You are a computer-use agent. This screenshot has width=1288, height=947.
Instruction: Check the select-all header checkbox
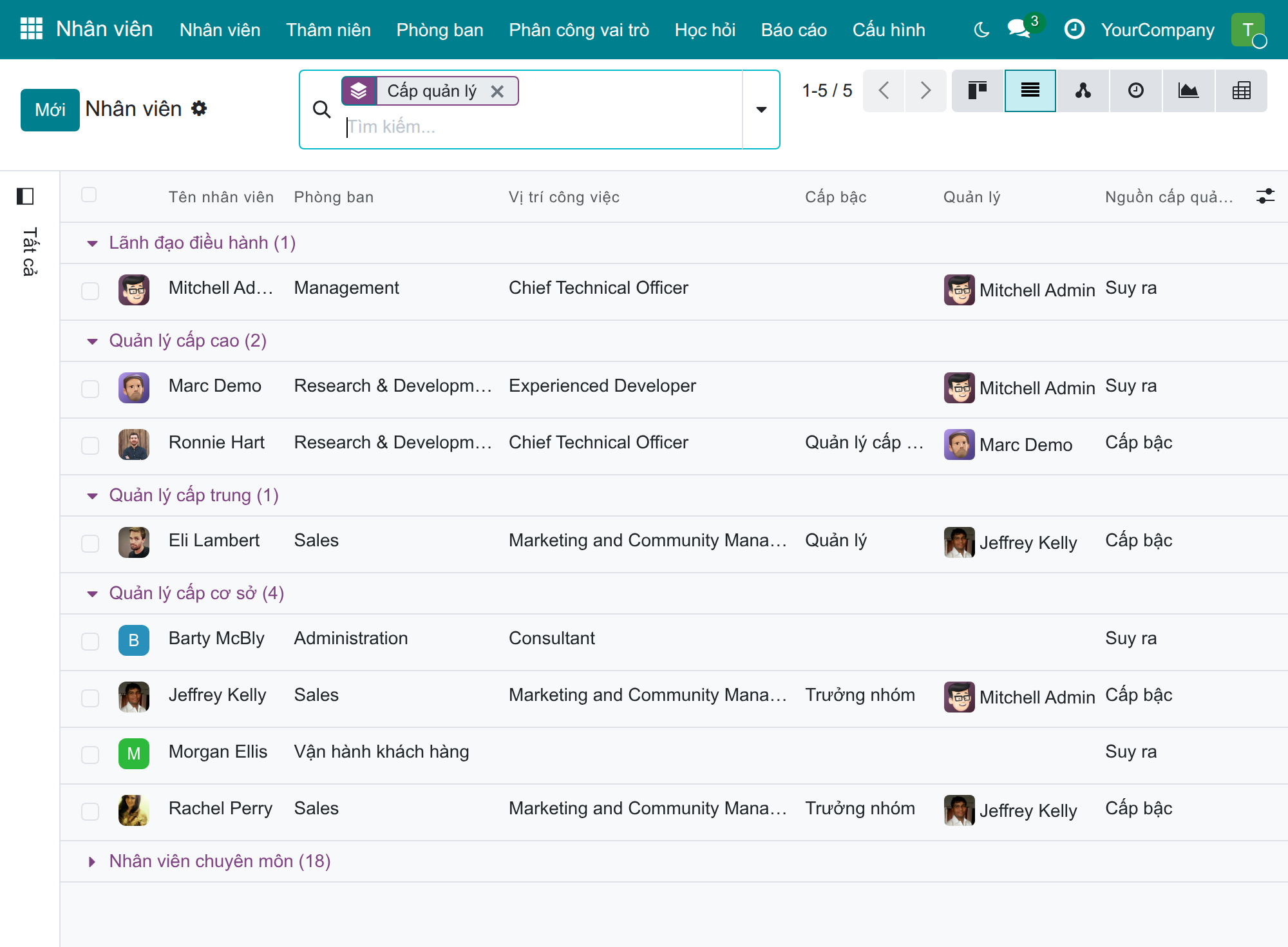[x=89, y=195]
